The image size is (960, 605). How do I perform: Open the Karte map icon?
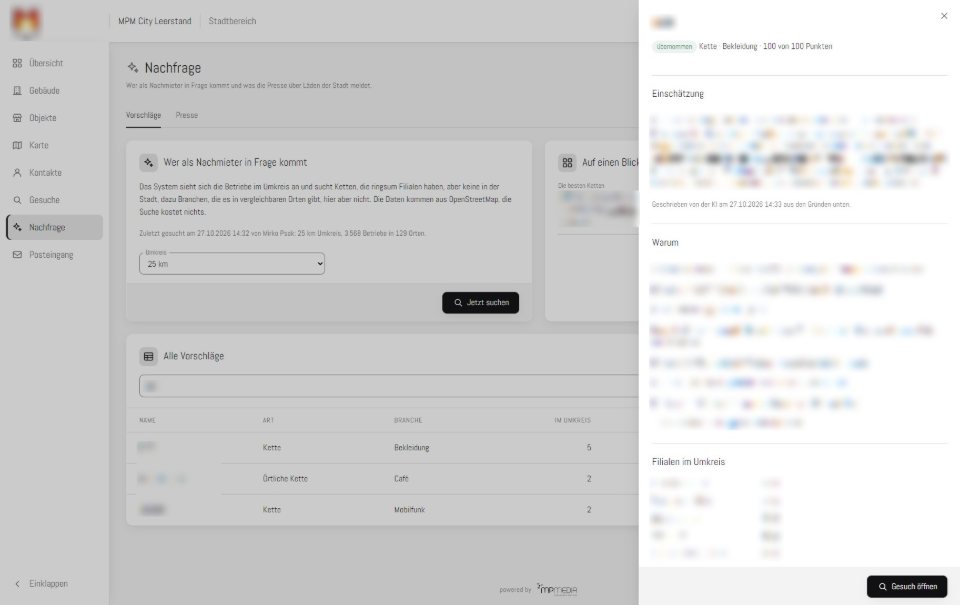17,145
